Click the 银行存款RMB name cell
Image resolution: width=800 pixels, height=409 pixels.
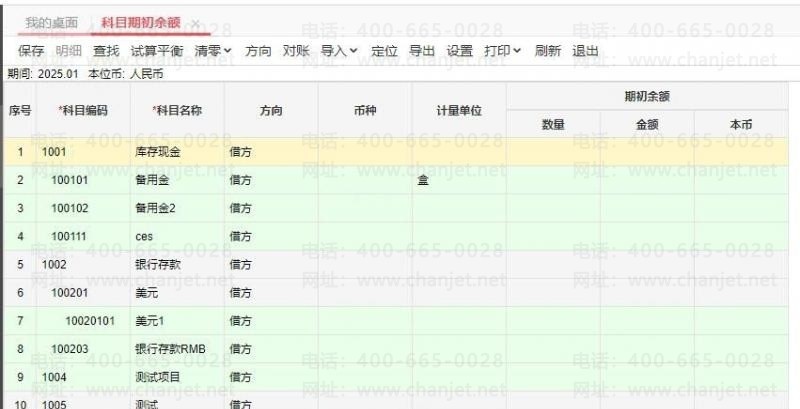tap(177, 349)
